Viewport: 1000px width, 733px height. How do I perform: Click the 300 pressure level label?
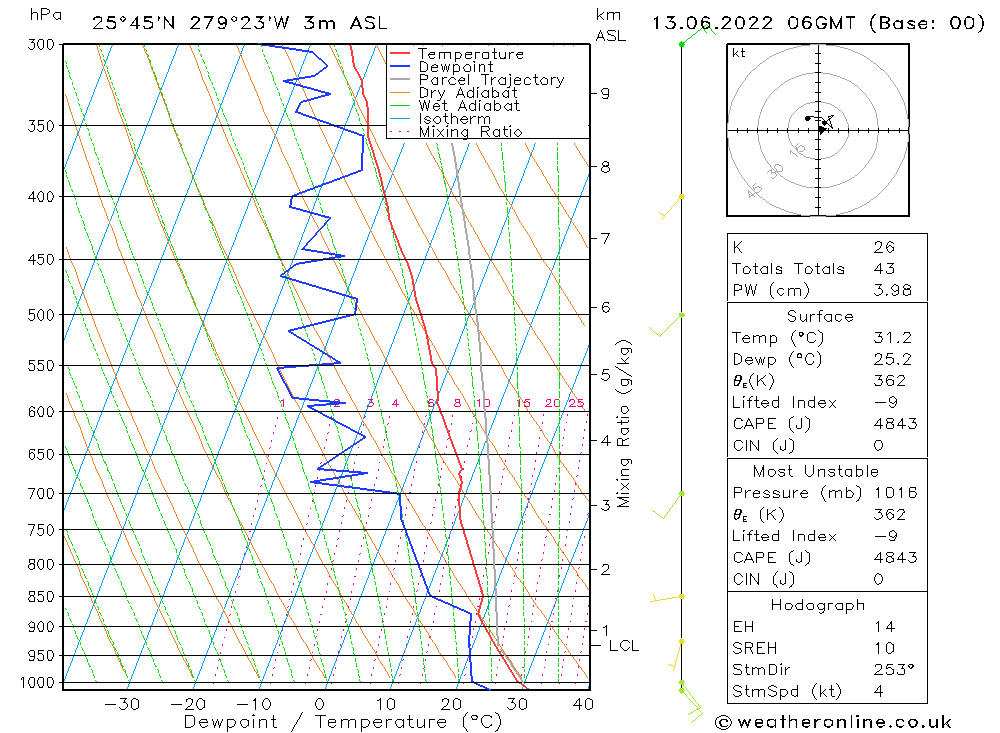coord(41,45)
